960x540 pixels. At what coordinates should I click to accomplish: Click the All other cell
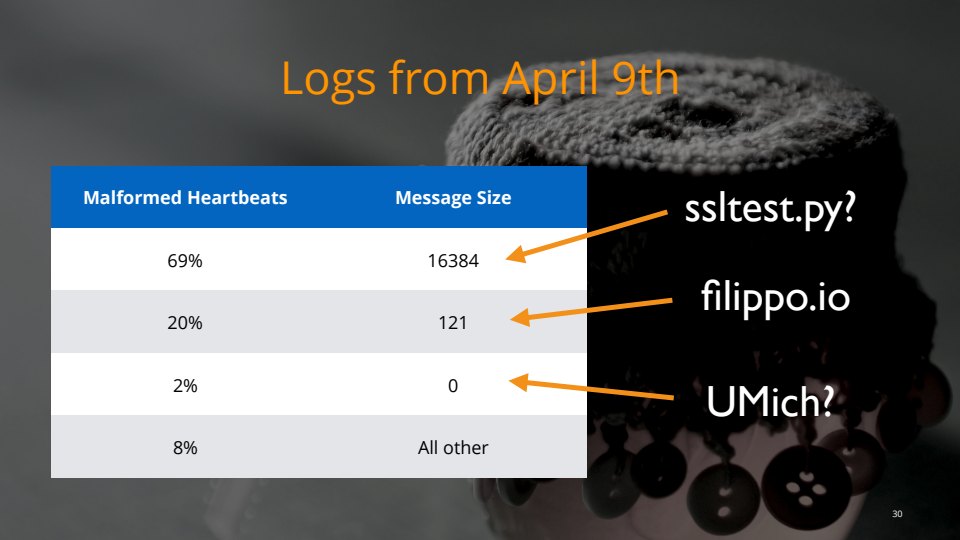(x=453, y=447)
